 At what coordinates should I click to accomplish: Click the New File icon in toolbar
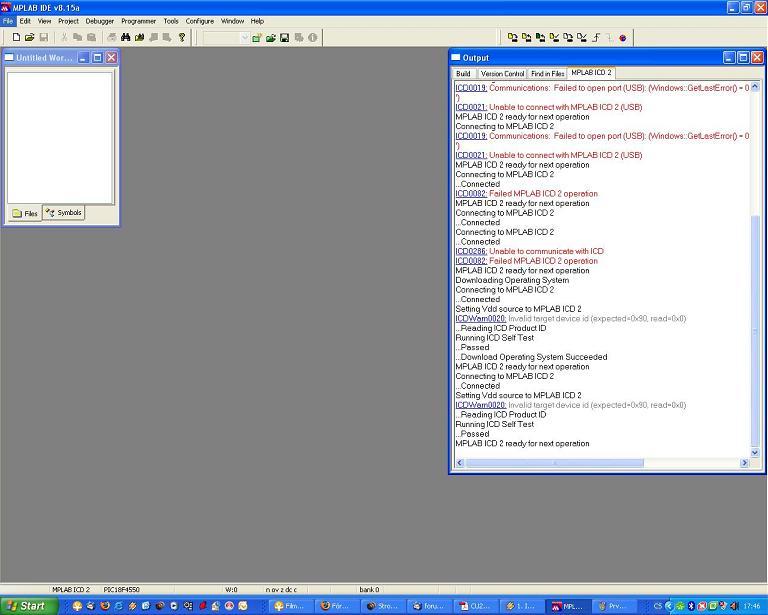[x=16, y=37]
